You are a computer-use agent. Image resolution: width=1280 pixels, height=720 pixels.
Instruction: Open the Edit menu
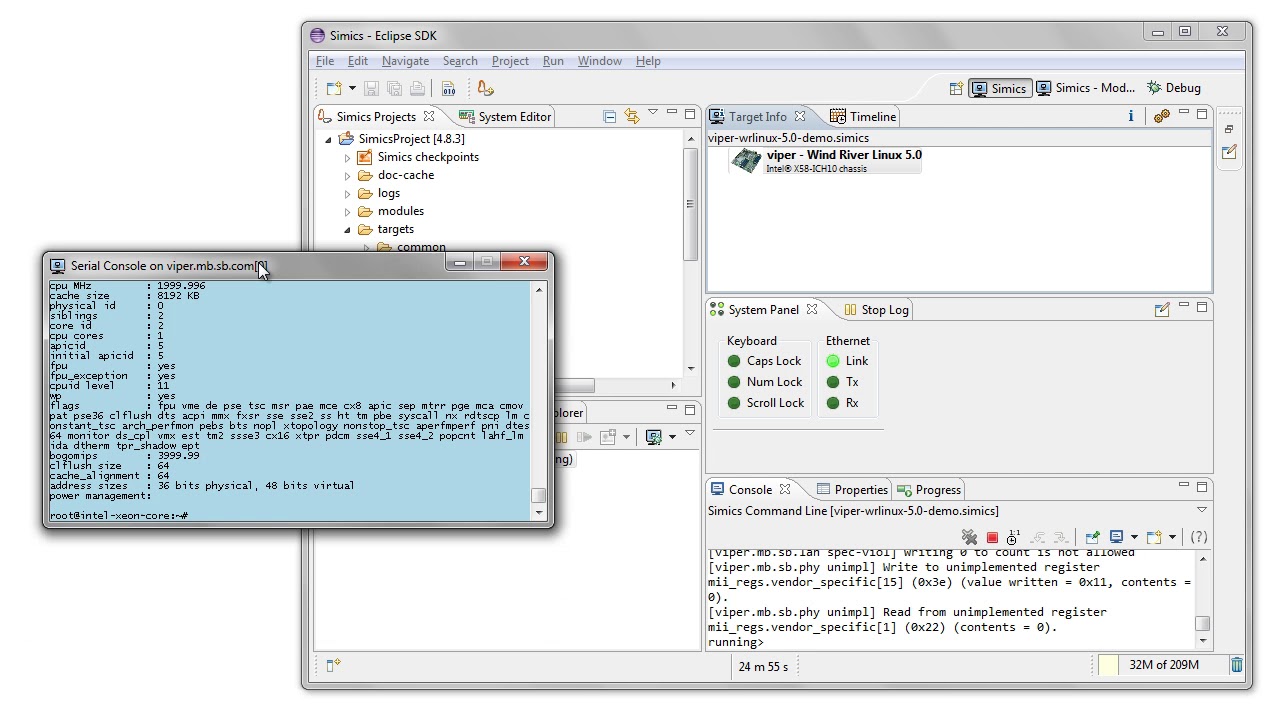click(x=358, y=61)
